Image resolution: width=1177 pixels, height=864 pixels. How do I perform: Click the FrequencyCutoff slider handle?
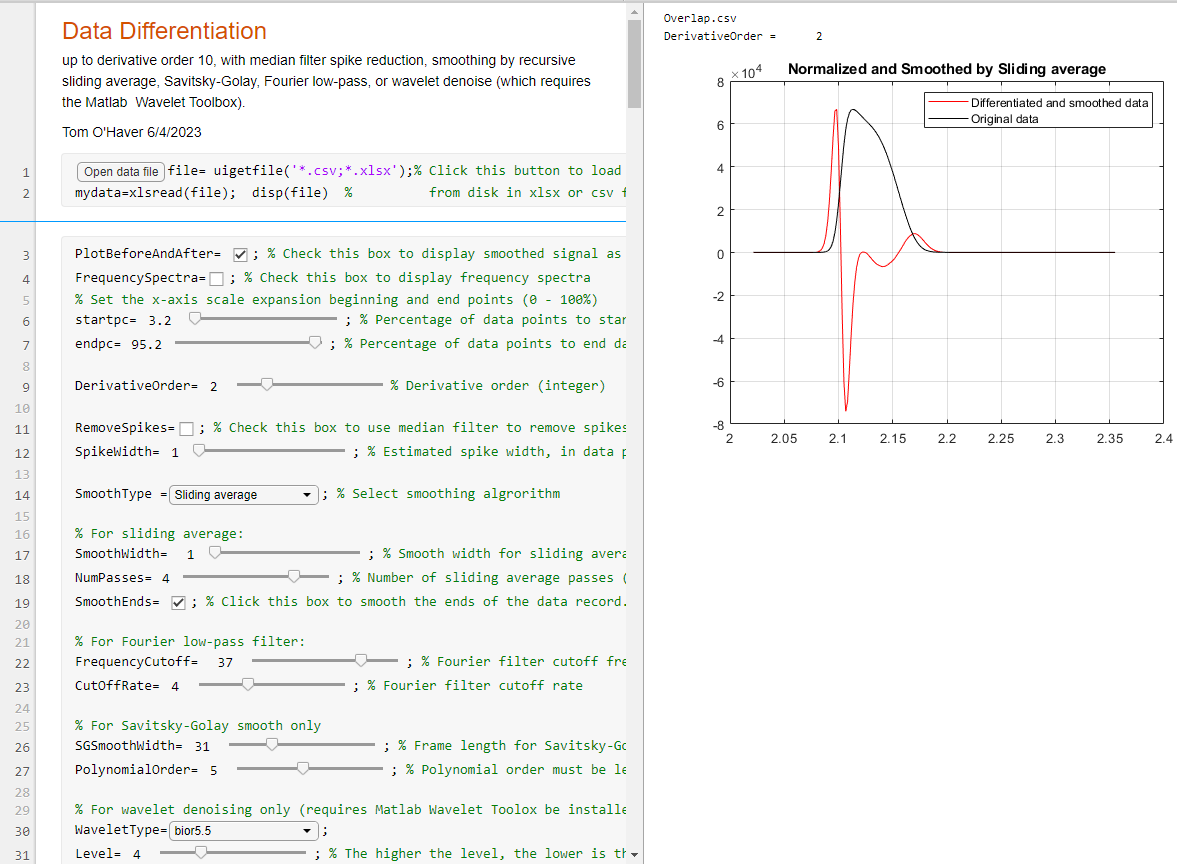pos(362,661)
